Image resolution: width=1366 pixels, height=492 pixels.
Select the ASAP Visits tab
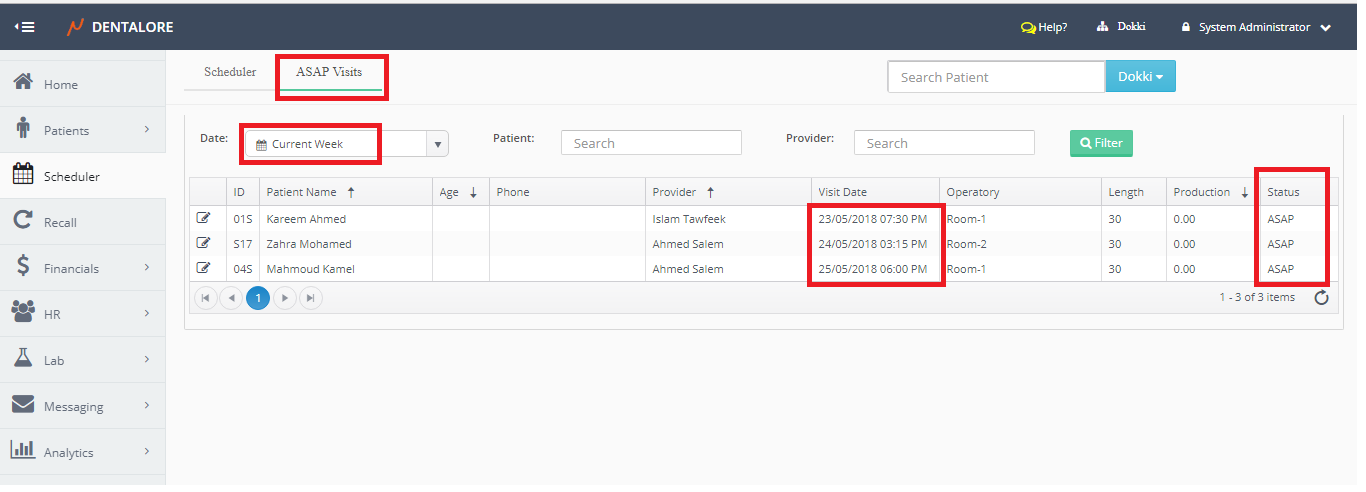click(x=329, y=73)
